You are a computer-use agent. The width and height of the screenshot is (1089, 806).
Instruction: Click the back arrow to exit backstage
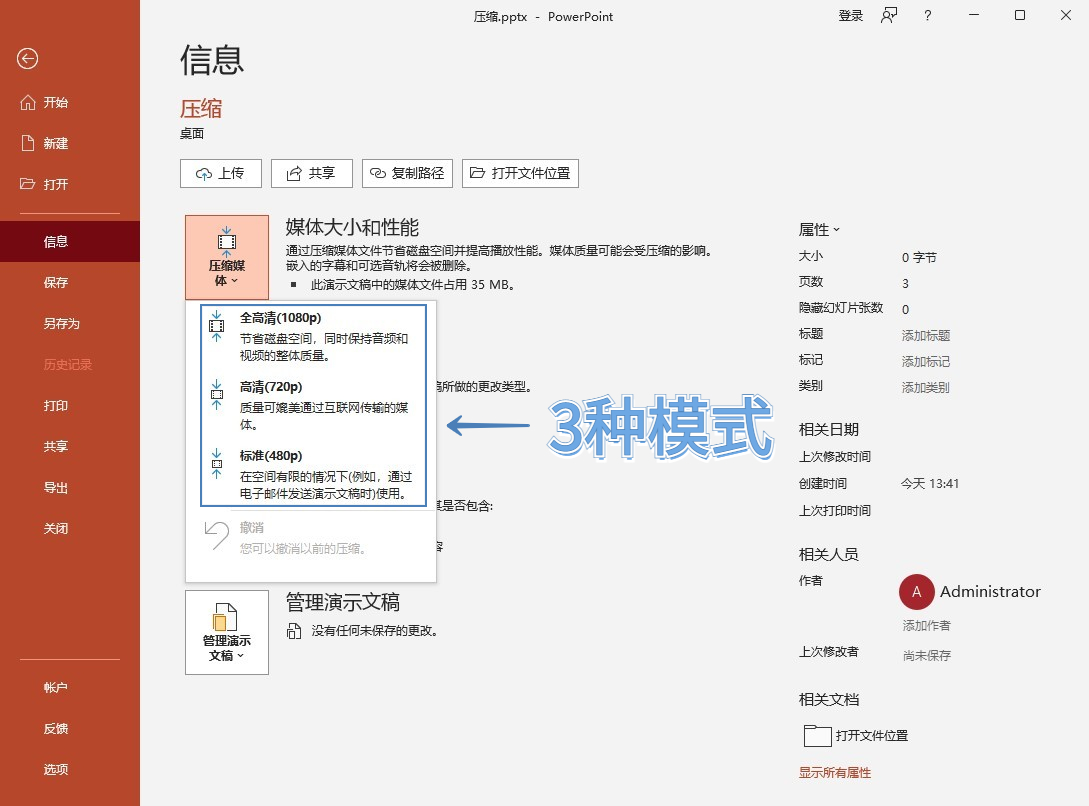coord(27,59)
